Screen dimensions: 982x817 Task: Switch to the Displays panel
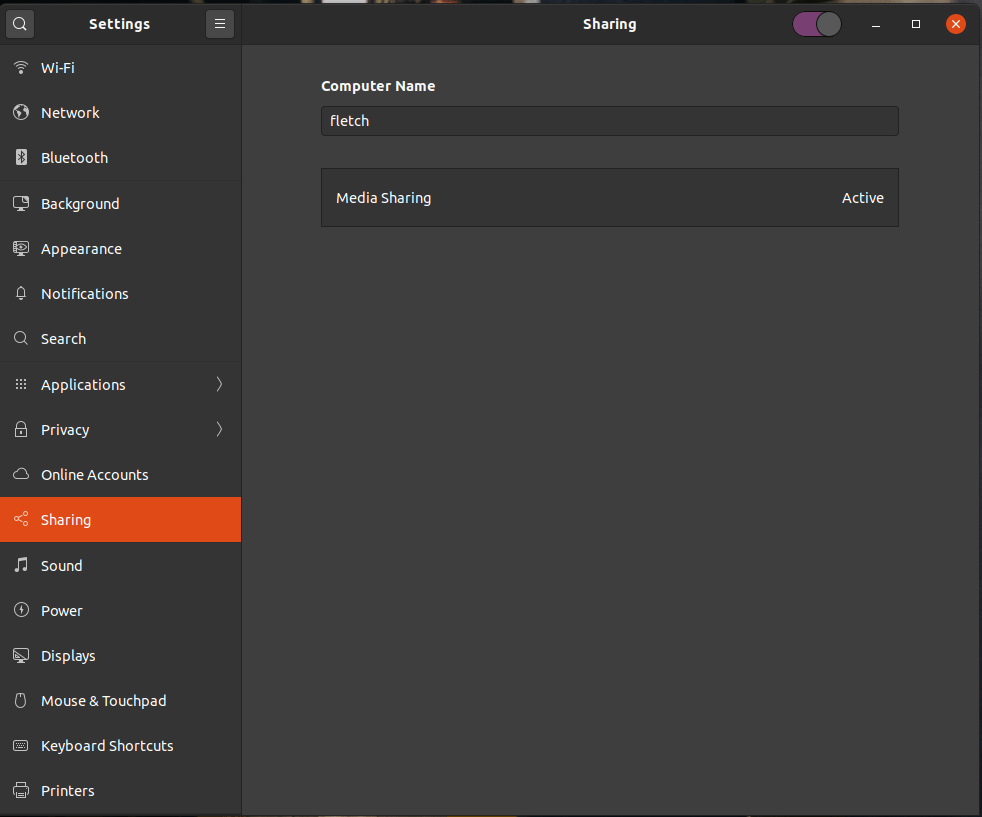[x=68, y=656]
